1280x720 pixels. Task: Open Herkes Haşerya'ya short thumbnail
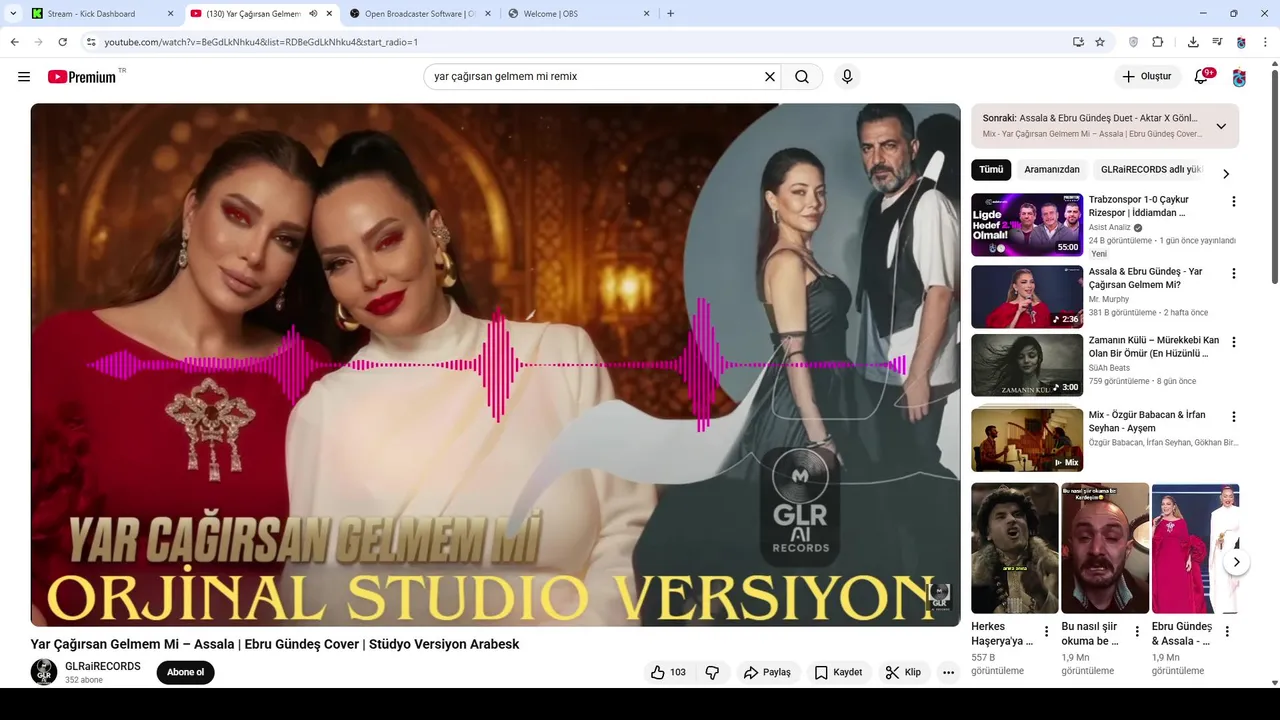click(1015, 548)
